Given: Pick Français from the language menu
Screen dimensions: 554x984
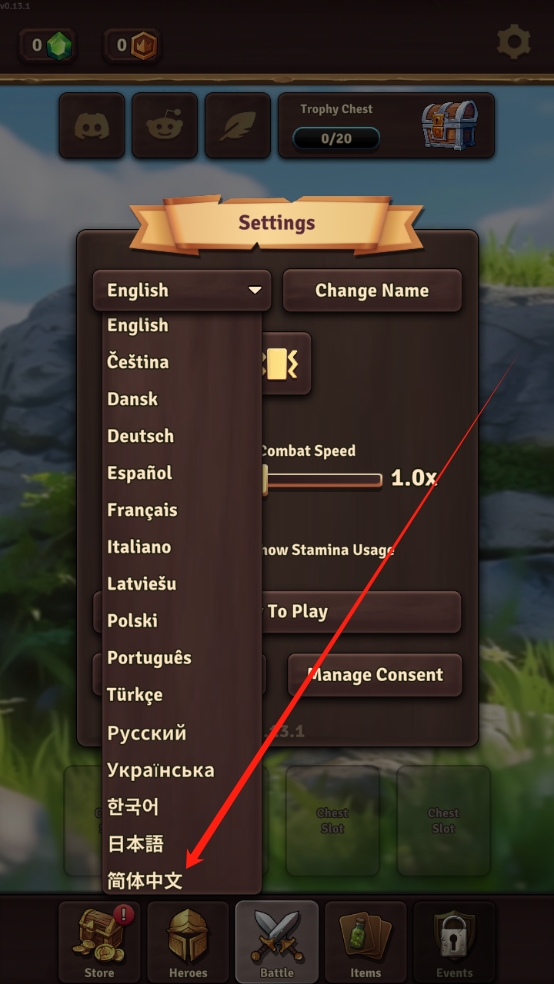Looking at the screenshot, I should 142,510.
